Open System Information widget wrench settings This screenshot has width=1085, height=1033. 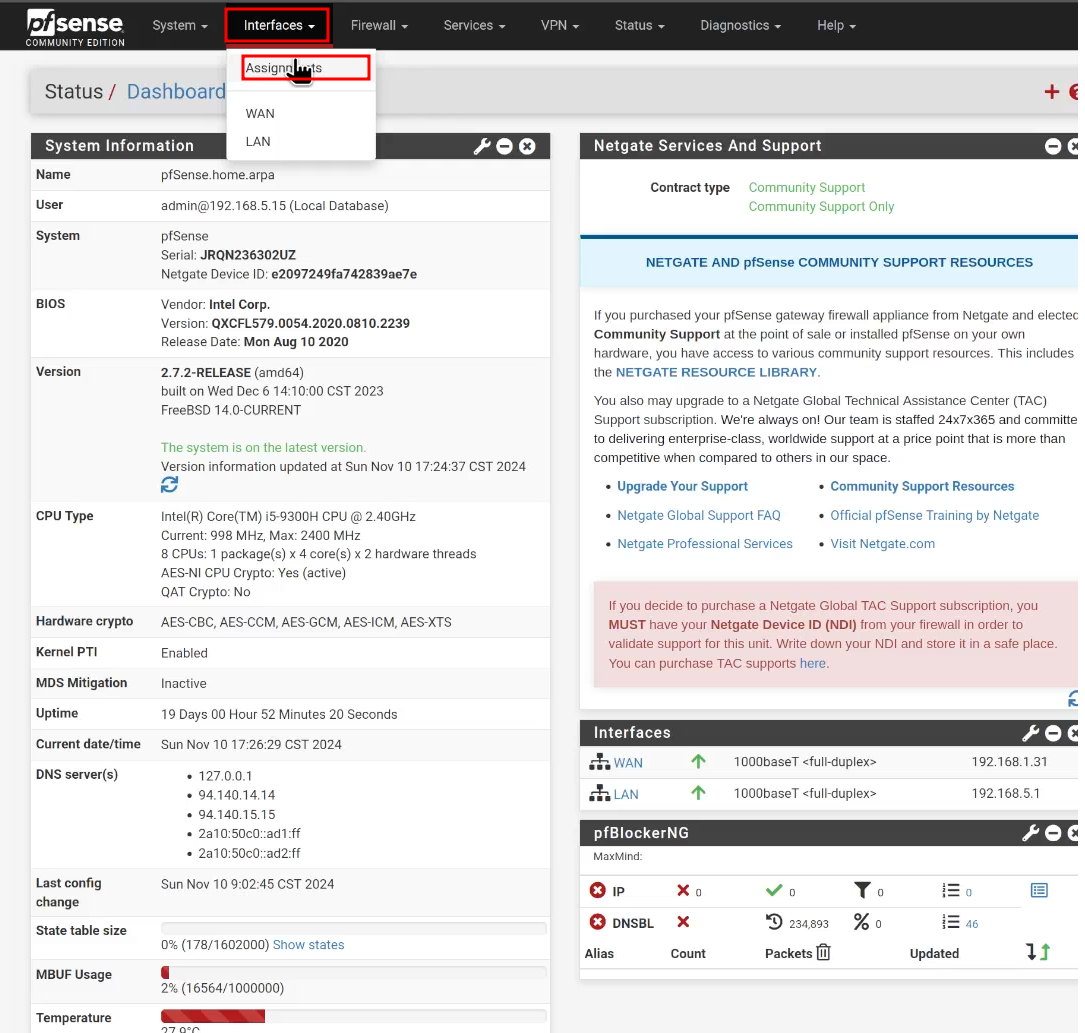point(482,146)
